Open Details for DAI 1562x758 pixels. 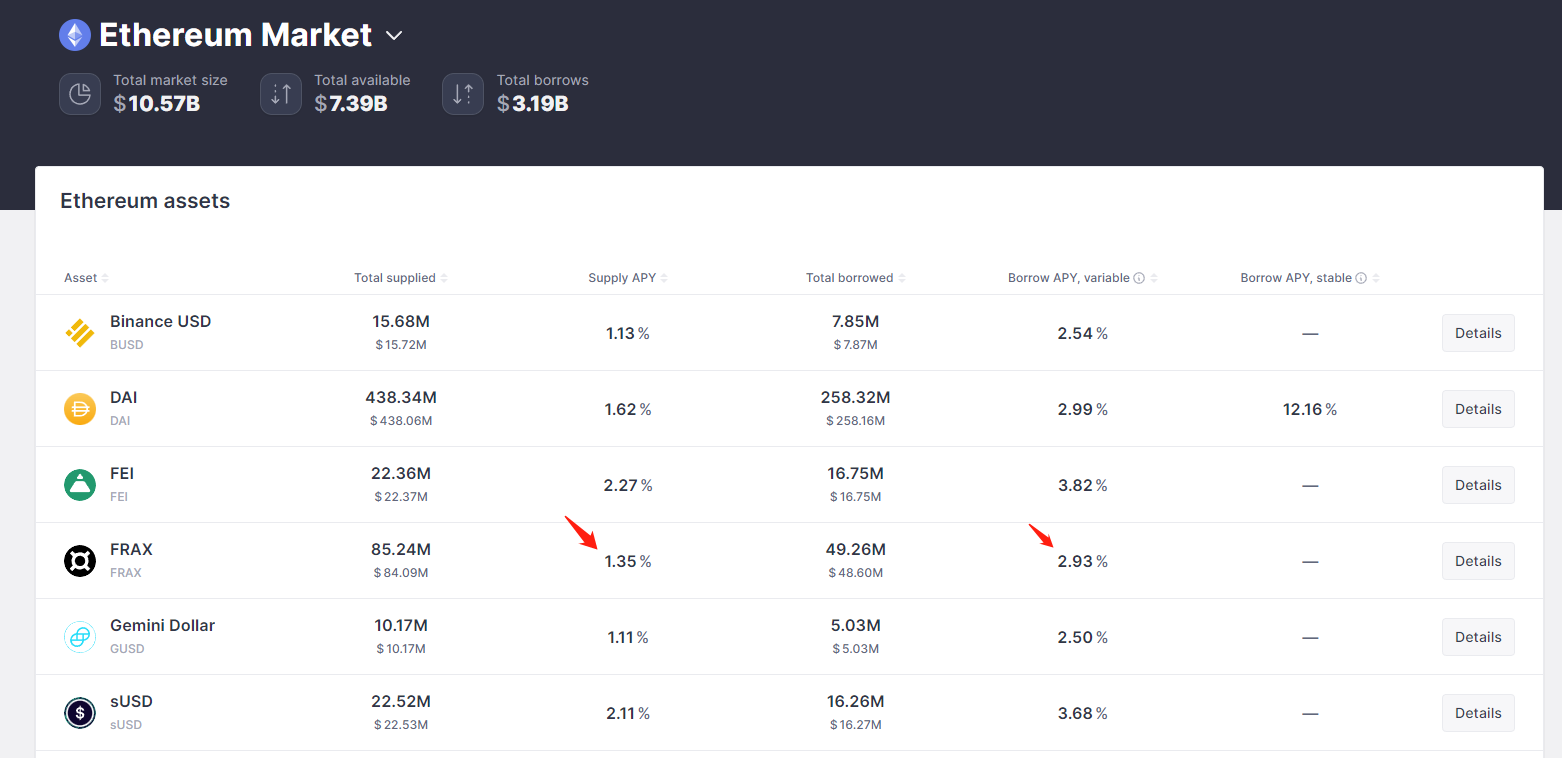point(1478,408)
